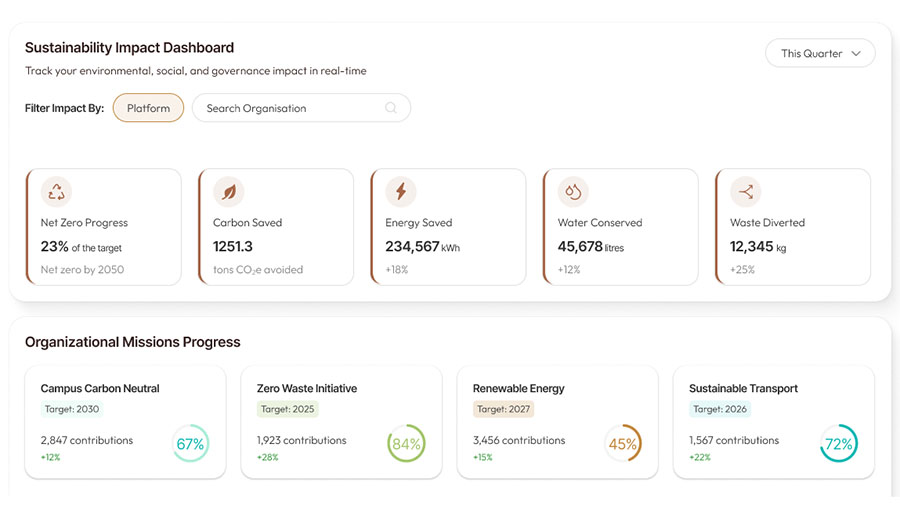Screen dimensions: 900x505
Task: Click the recycle icon on Net Zero Progress
Action: (x=57, y=192)
